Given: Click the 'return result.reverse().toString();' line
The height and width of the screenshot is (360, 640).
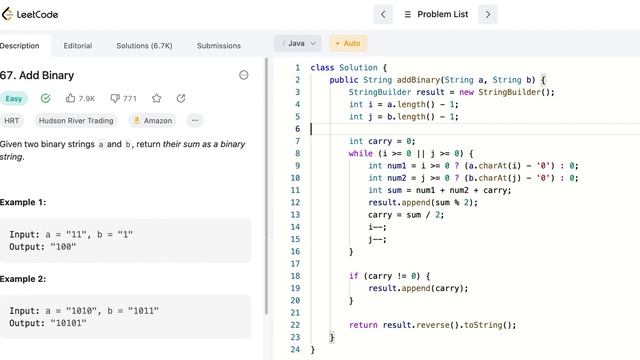Looking at the screenshot, I should pos(433,325).
